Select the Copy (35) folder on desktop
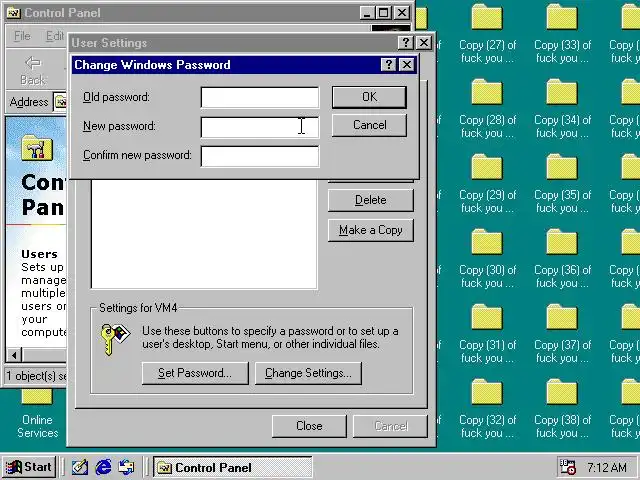The width and height of the screenshot is (640, 480). point(562,184)
